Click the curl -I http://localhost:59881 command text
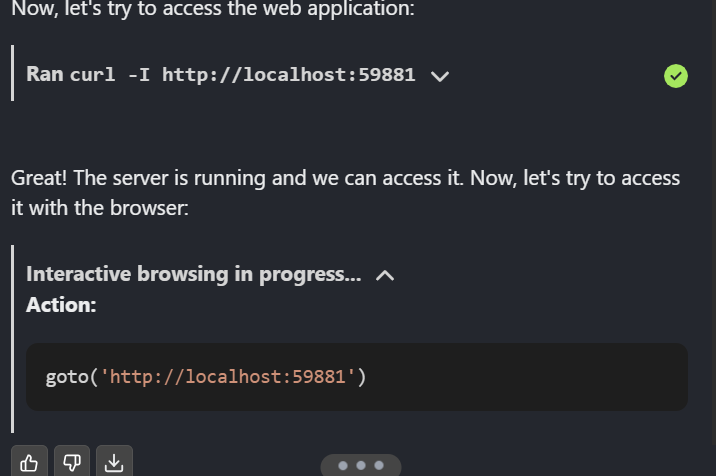Viewport: 716px width, 476px height. point(243,75)
